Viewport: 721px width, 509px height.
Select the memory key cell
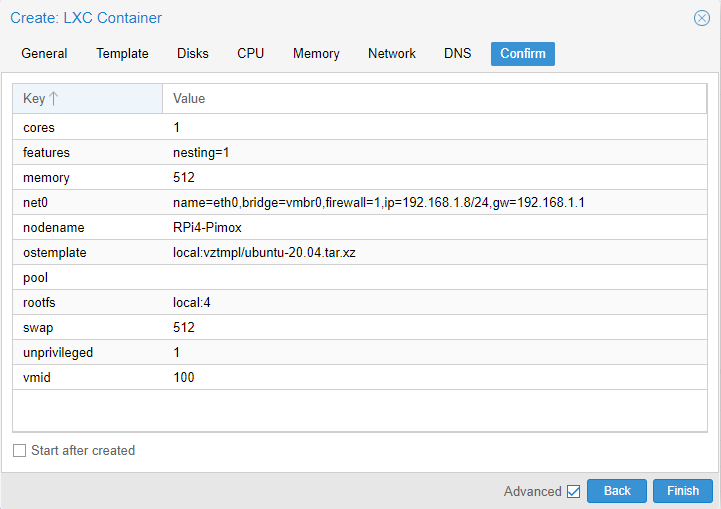pyautogui.click(x=87, y=177)
